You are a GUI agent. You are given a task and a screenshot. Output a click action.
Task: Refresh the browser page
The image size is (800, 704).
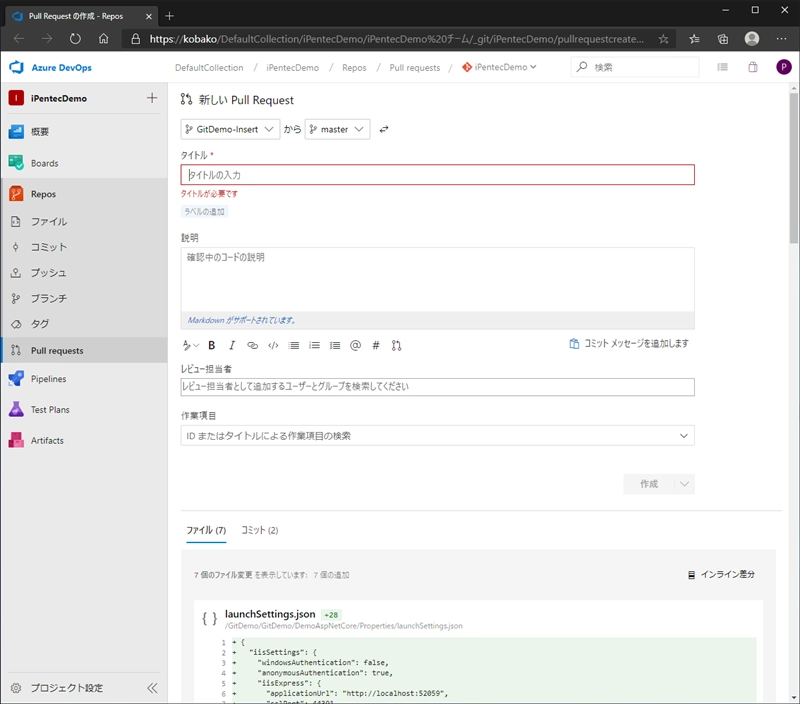pyautogui.click(x=75, y=38)
